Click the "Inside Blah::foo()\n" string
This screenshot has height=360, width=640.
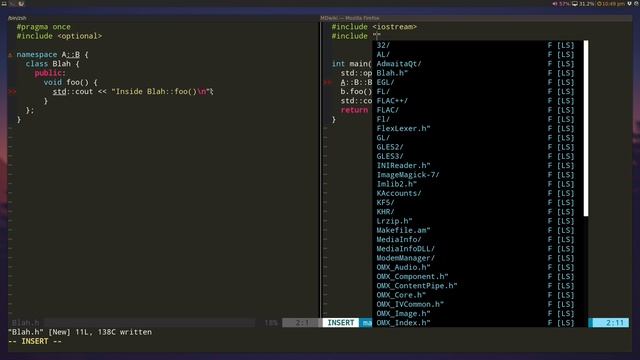pyautogui.click(x=162, y=92)
